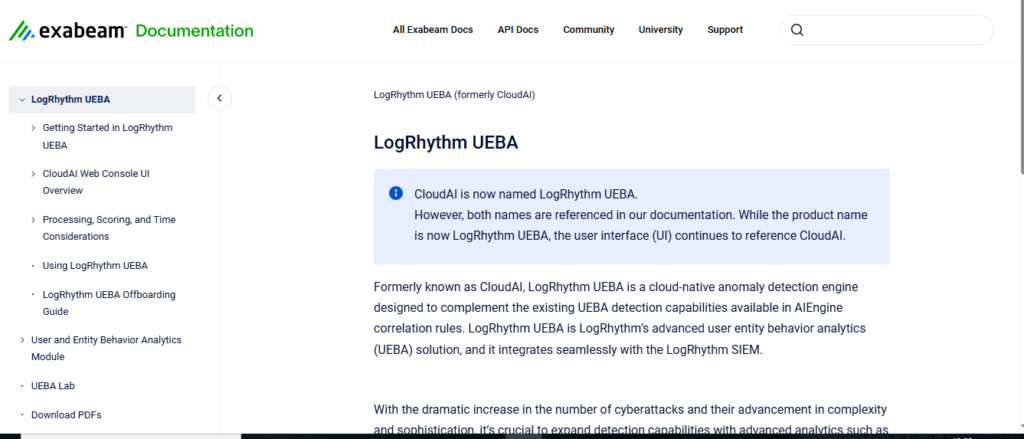Expand User and Entity Behavior Analytics Module
This screenshot has width=1024, height=439.
(x=22, y=340)
